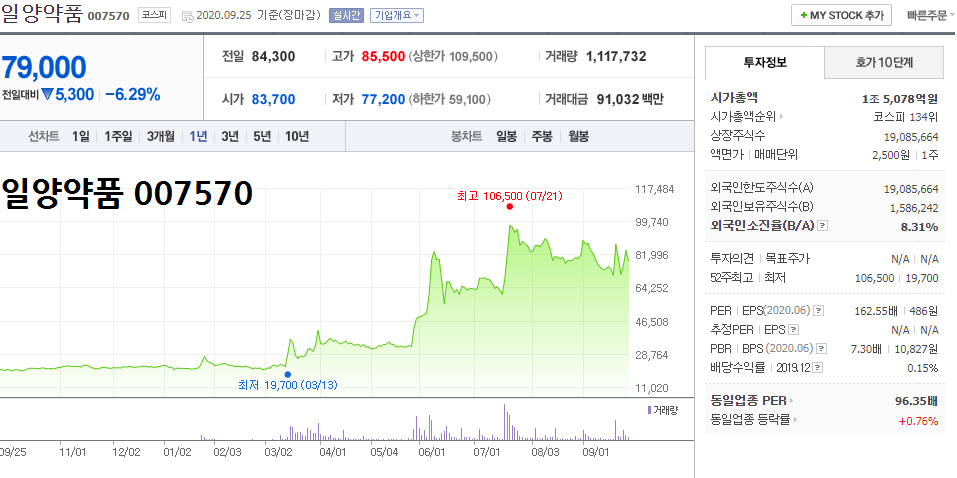Switch to the 호가10단계 tab

click(884, 62)
